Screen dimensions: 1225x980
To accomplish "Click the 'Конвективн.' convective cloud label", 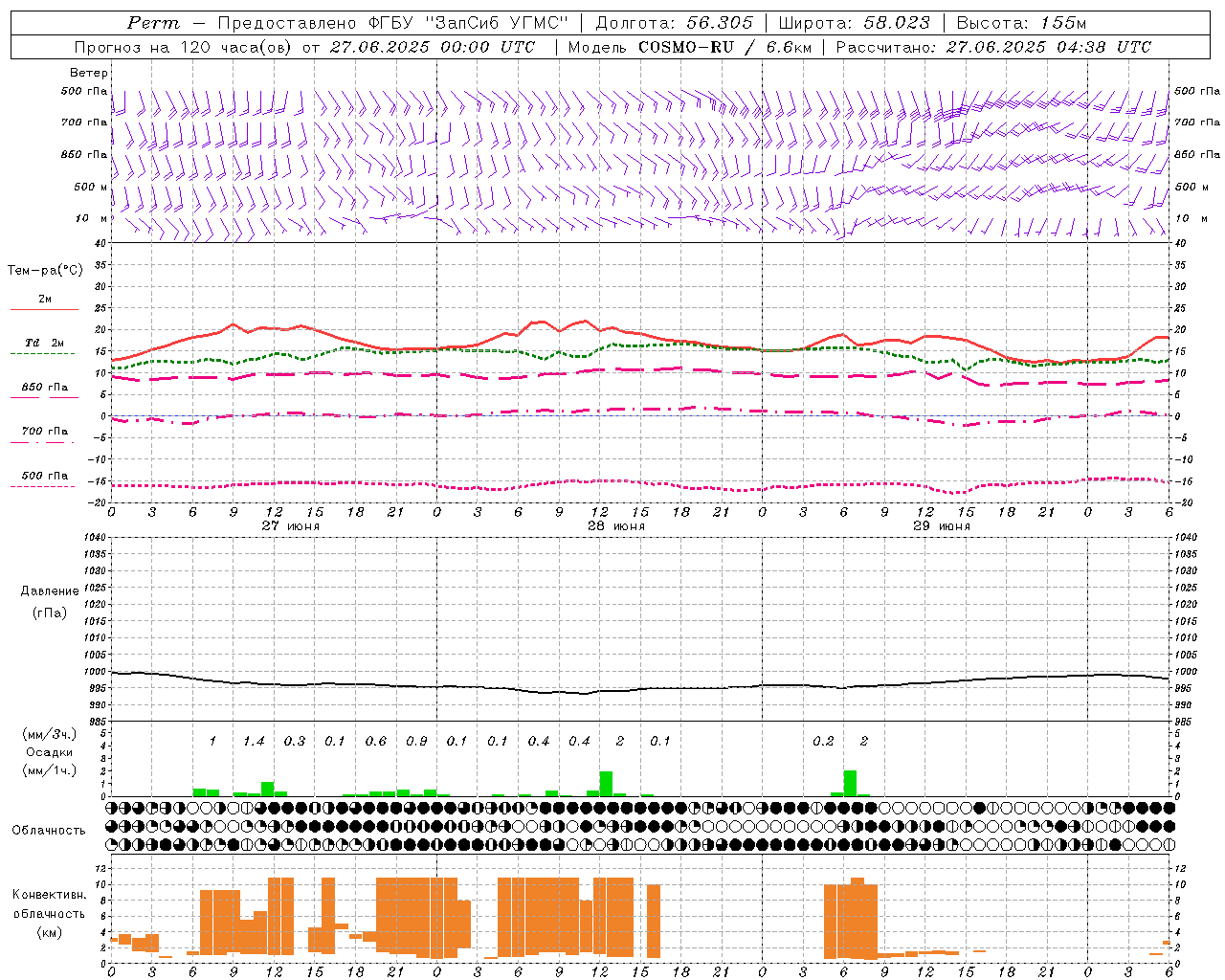I will [x=50, y=895].
